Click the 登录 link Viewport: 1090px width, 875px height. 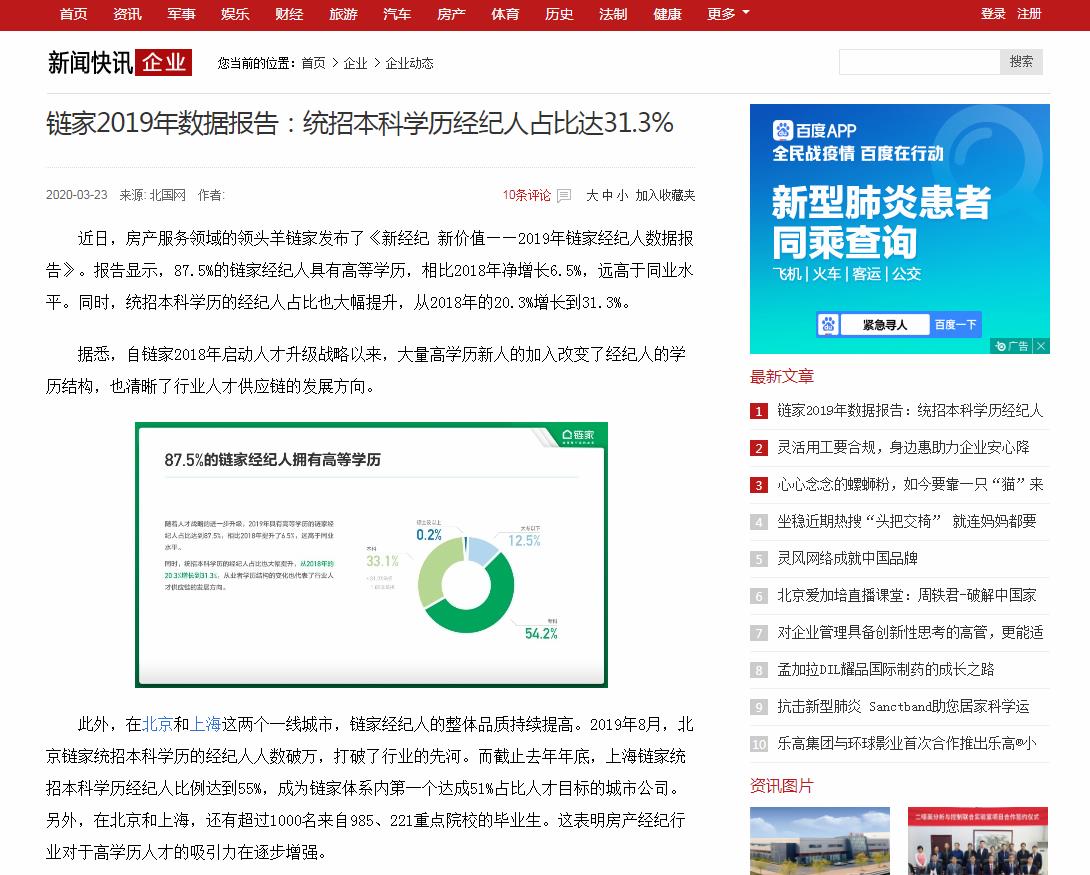[x=993, y=14]
